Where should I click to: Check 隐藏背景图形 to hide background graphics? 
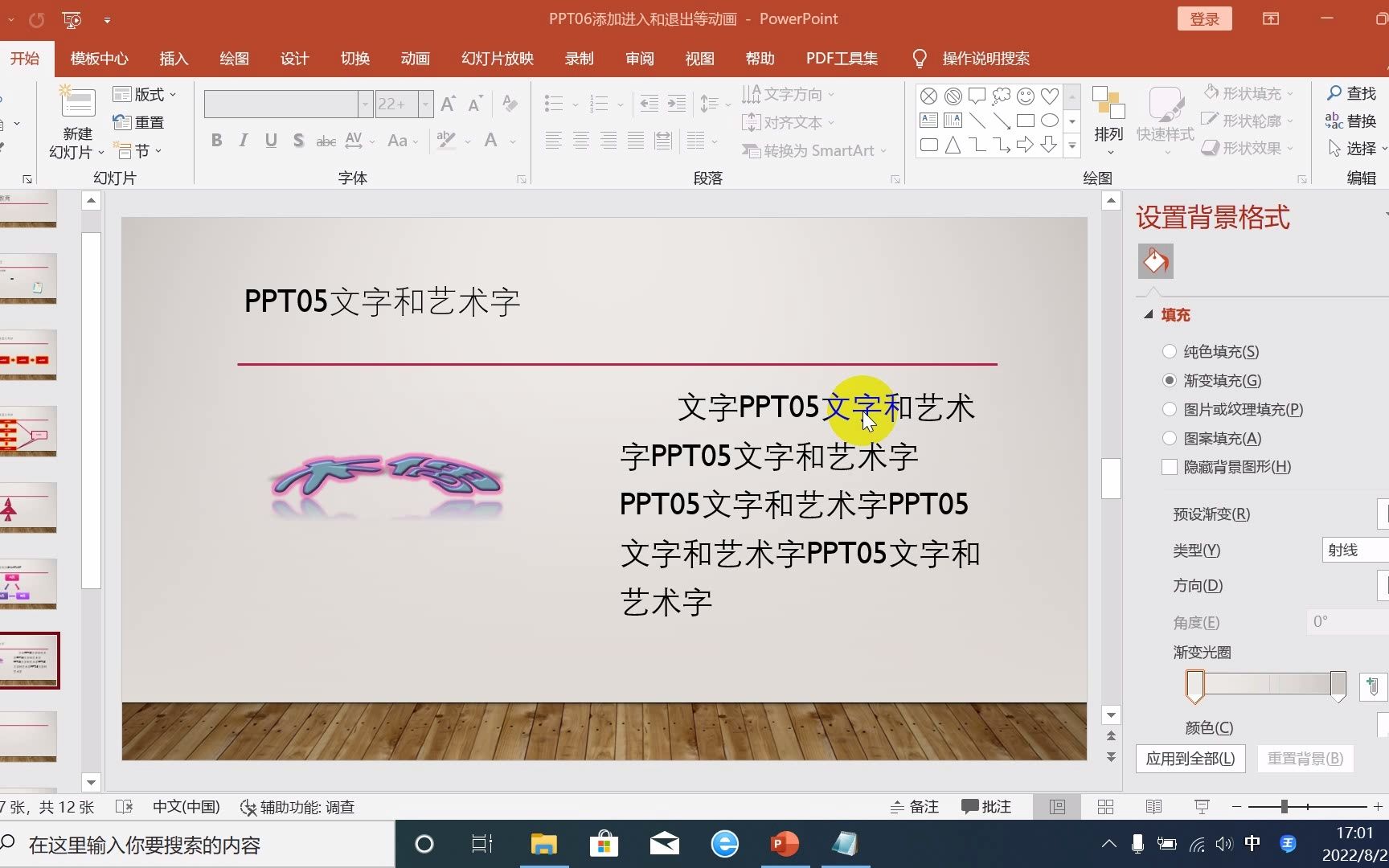coord(1169,467)
